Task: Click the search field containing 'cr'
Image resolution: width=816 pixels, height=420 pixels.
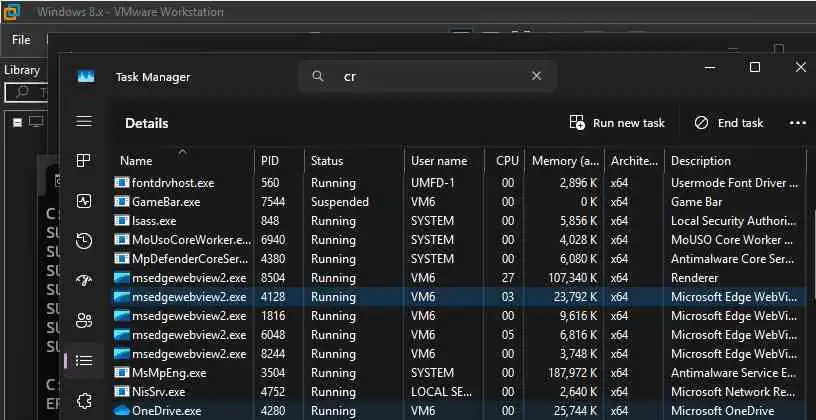Action: 428,77
